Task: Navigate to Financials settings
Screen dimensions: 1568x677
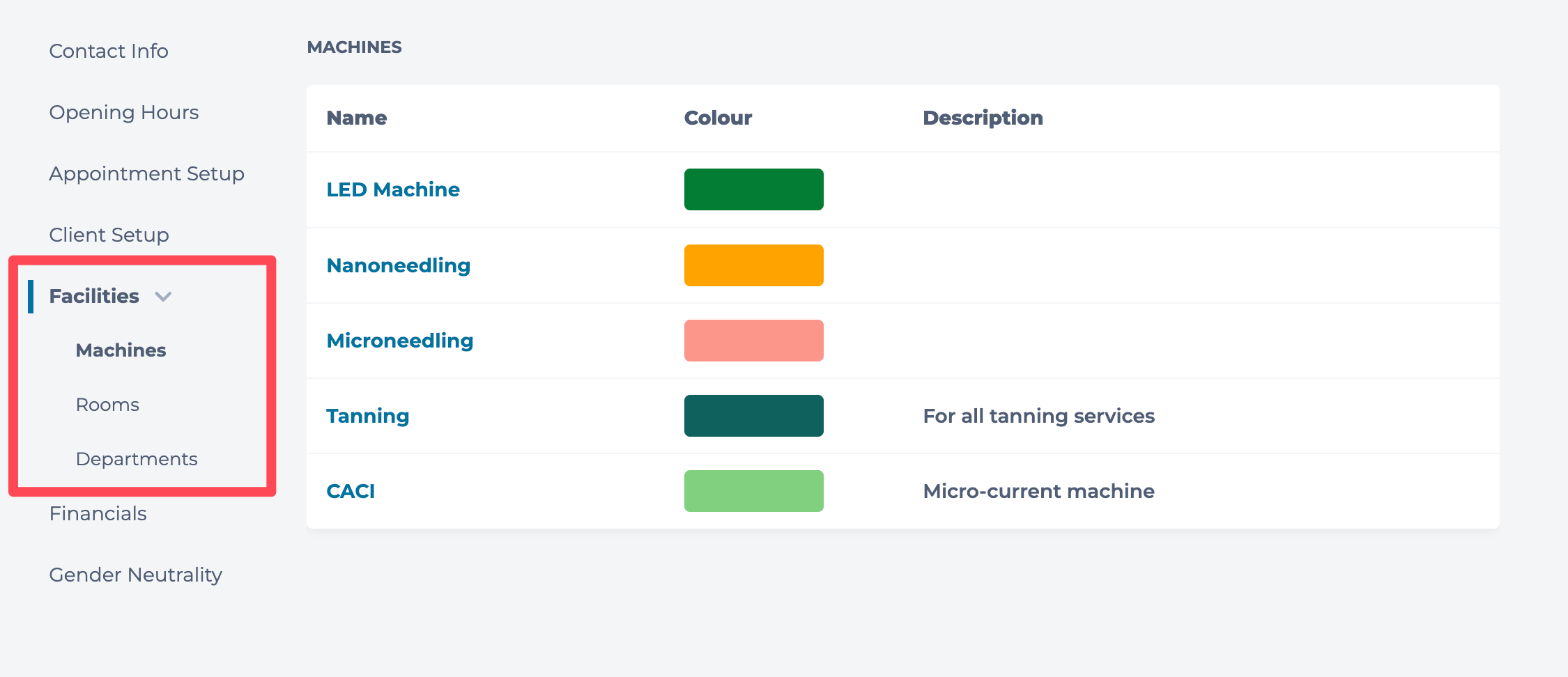Action: (98, 513)
